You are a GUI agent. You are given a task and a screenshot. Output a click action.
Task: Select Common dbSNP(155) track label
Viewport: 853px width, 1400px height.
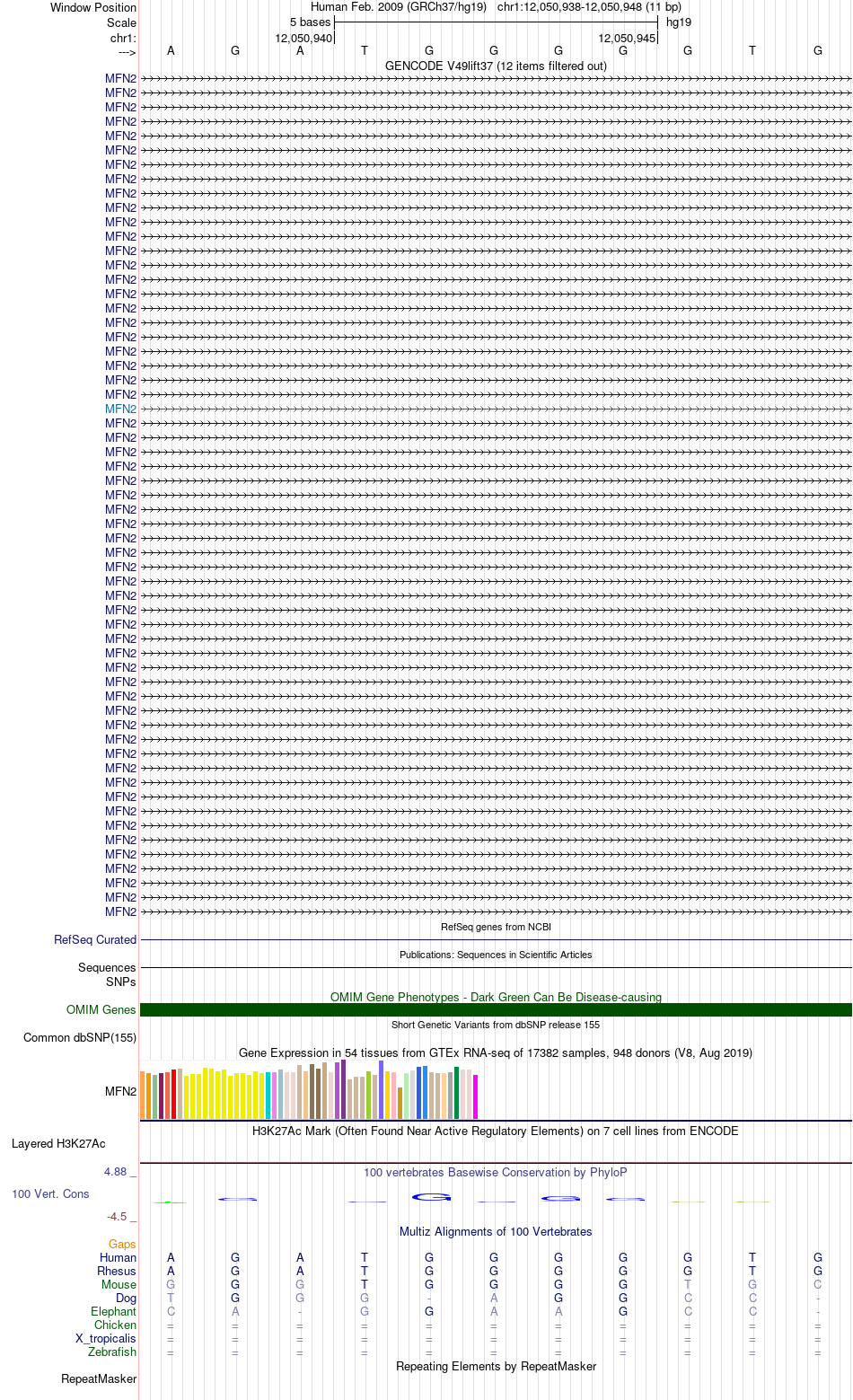tap(80, 1037)
